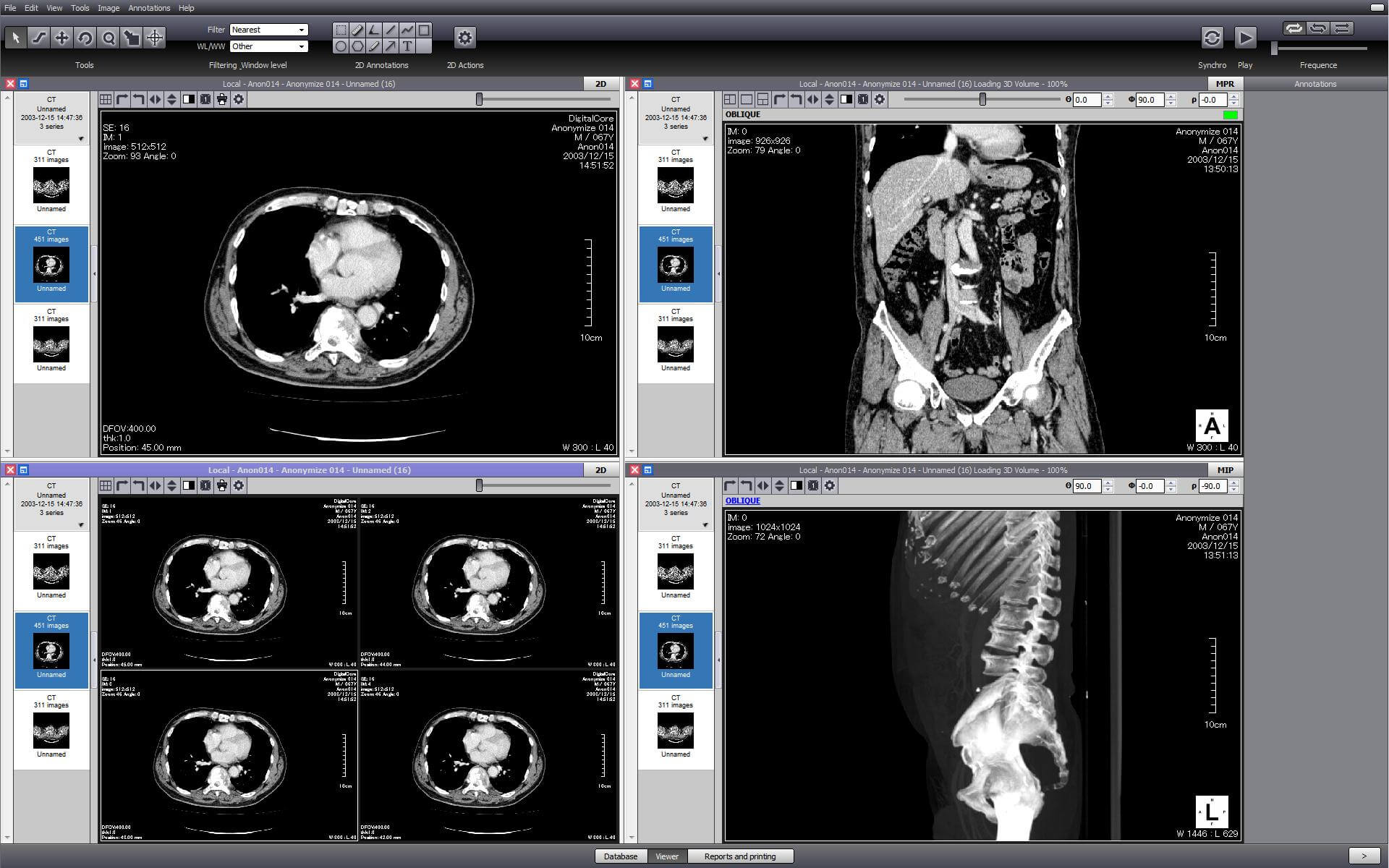Viewport: 1389px width, 868px height.
Task: Open the 2D Actions gear
Action: [x=464, y=38]
